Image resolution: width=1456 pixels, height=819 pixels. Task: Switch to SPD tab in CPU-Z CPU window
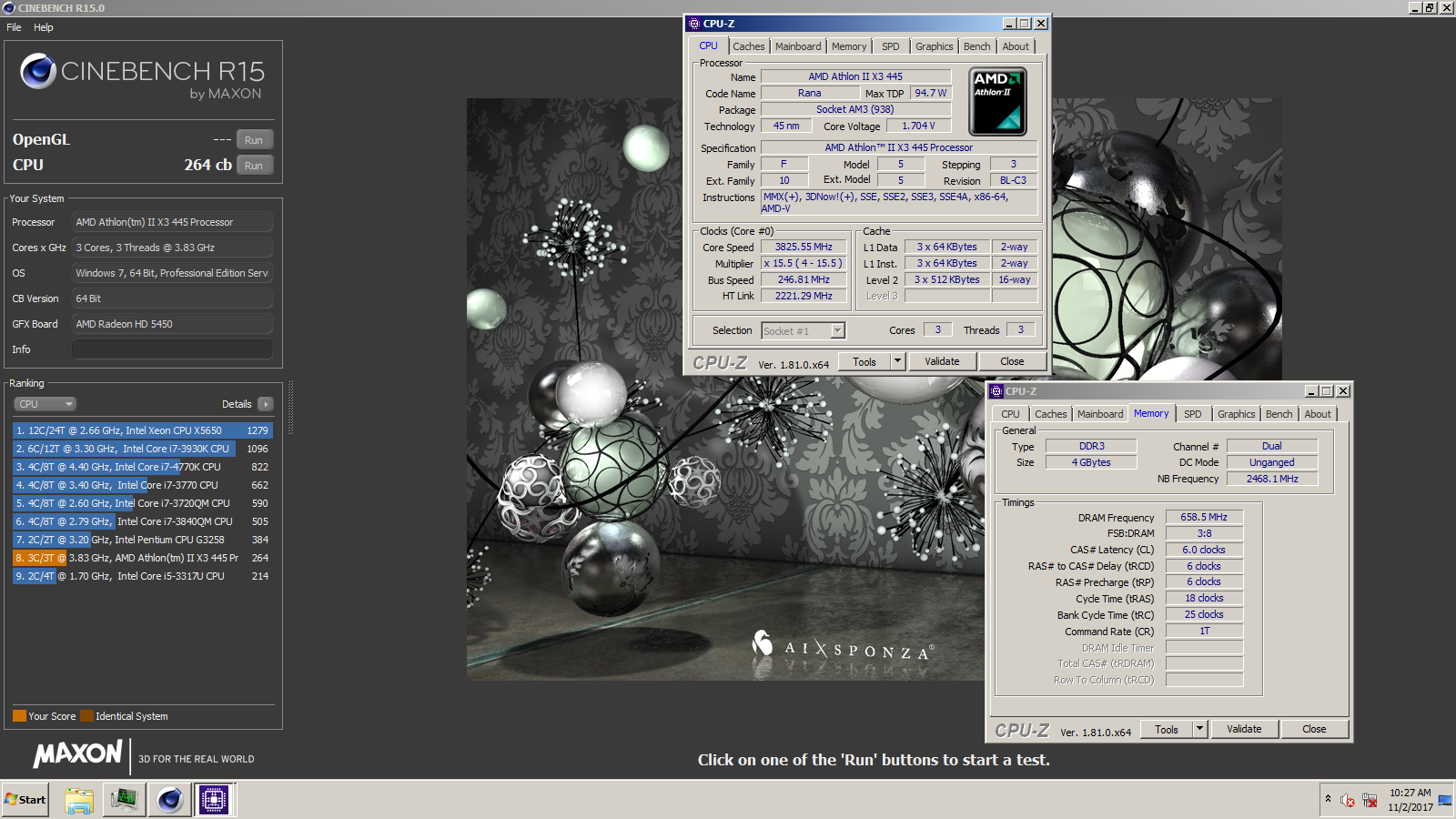[x=891, y=46]
